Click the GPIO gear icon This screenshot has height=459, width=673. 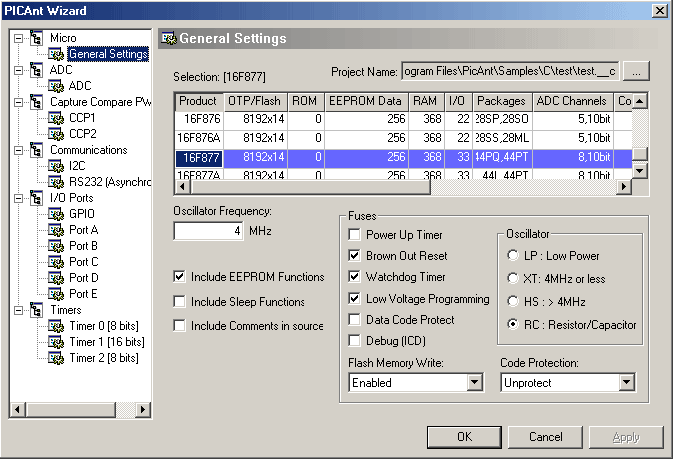(56, 214)
